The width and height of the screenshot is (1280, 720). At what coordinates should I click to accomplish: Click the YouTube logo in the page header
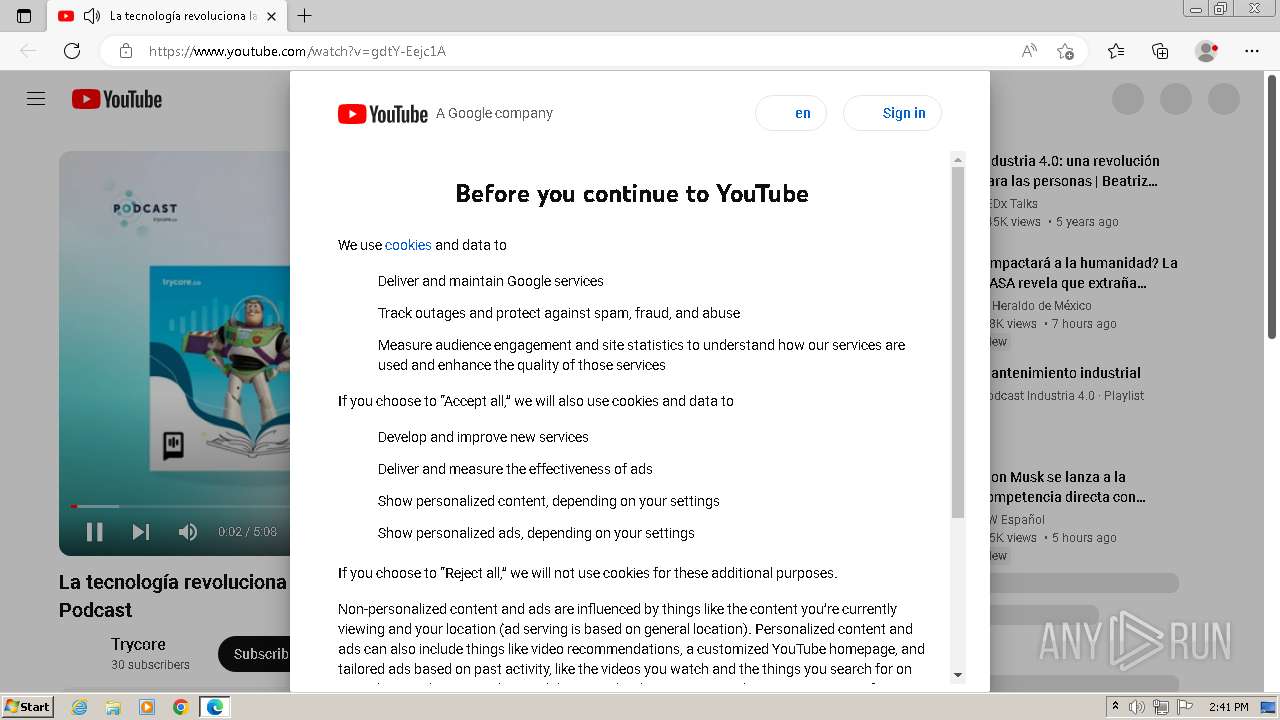coord(117,99)
